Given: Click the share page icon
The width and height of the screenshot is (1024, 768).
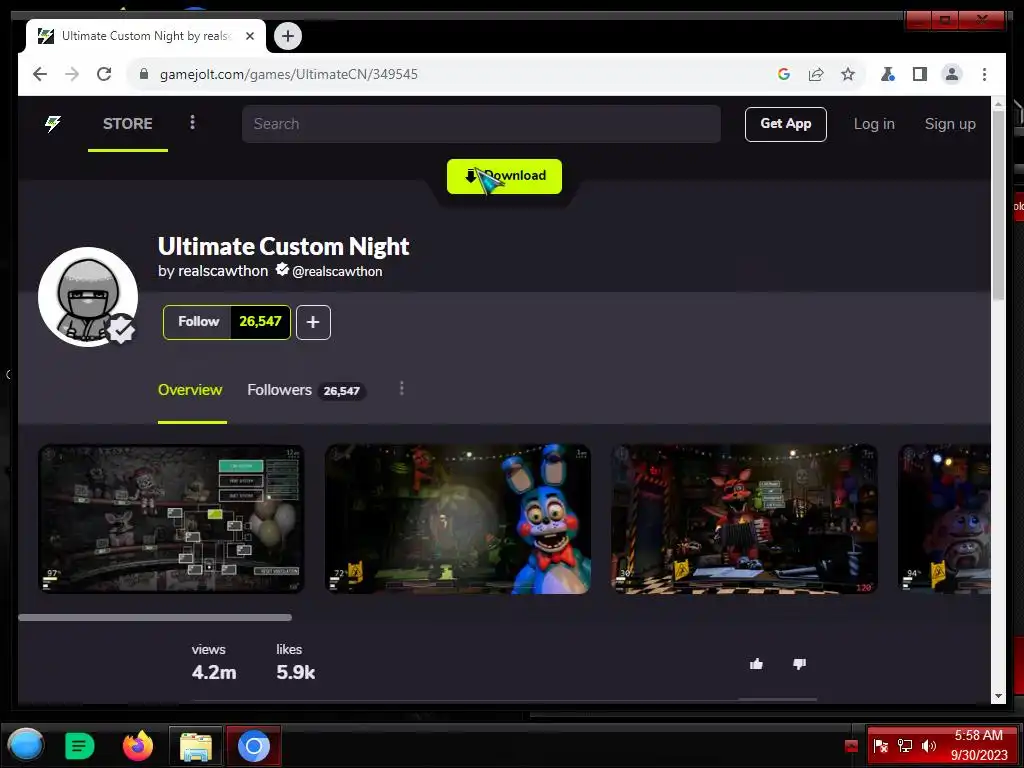Looking at the screenshot, I should (x=816, y=74).
